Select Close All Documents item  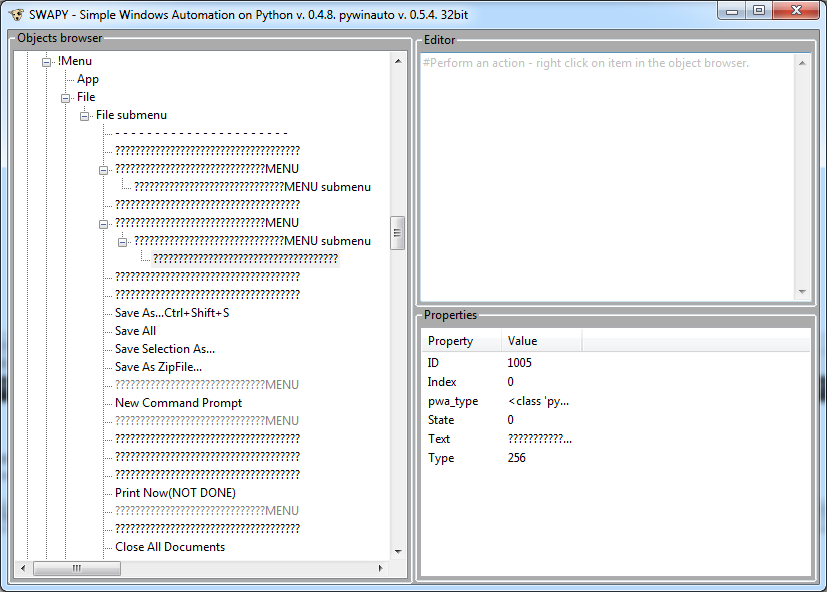point(170,547)
